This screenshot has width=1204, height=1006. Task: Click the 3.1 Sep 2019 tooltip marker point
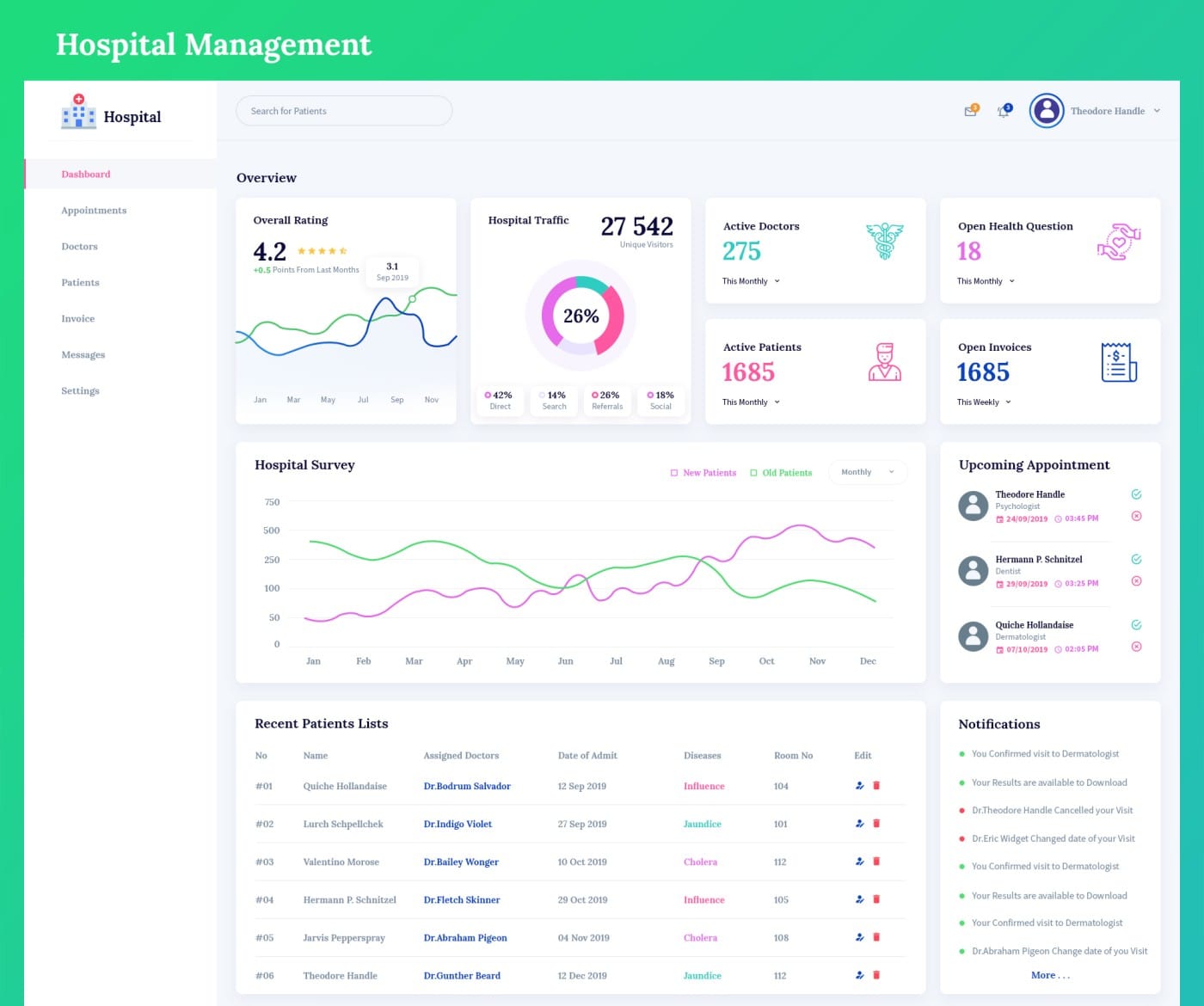point(412,299)
